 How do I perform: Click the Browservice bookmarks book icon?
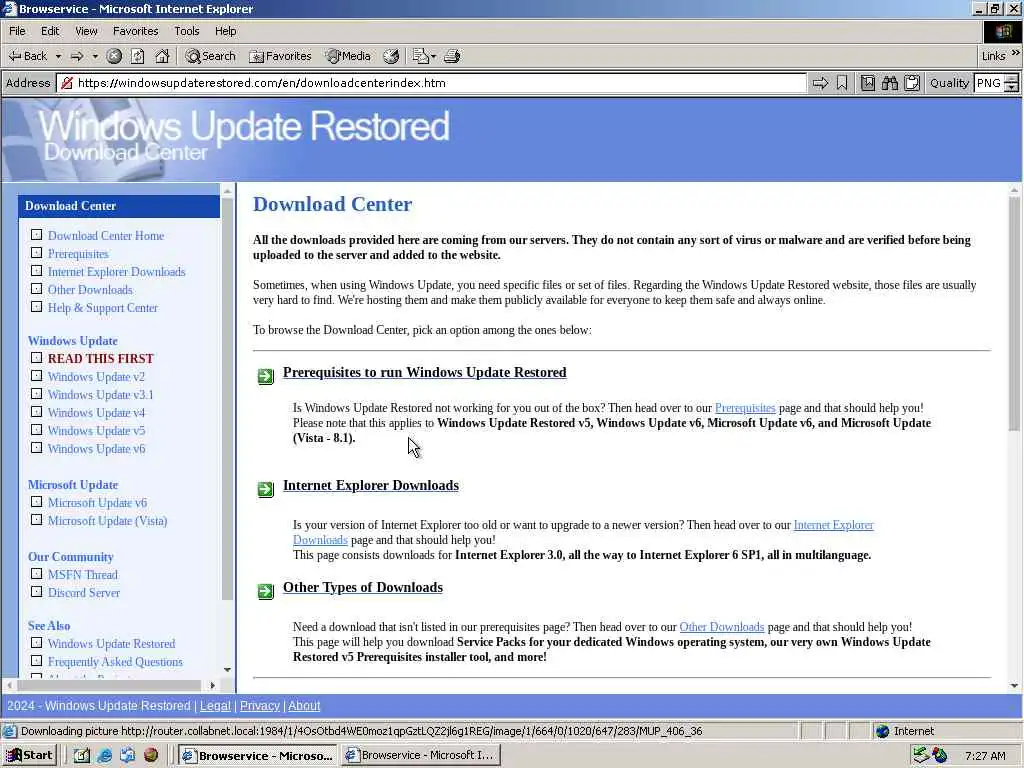click(867, 83)
